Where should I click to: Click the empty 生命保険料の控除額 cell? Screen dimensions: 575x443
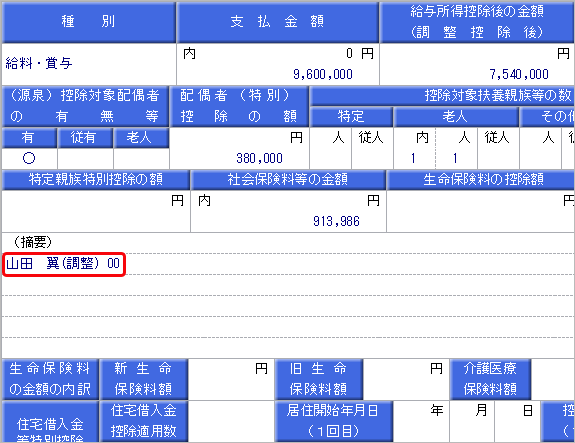click(x=481, y=211)
